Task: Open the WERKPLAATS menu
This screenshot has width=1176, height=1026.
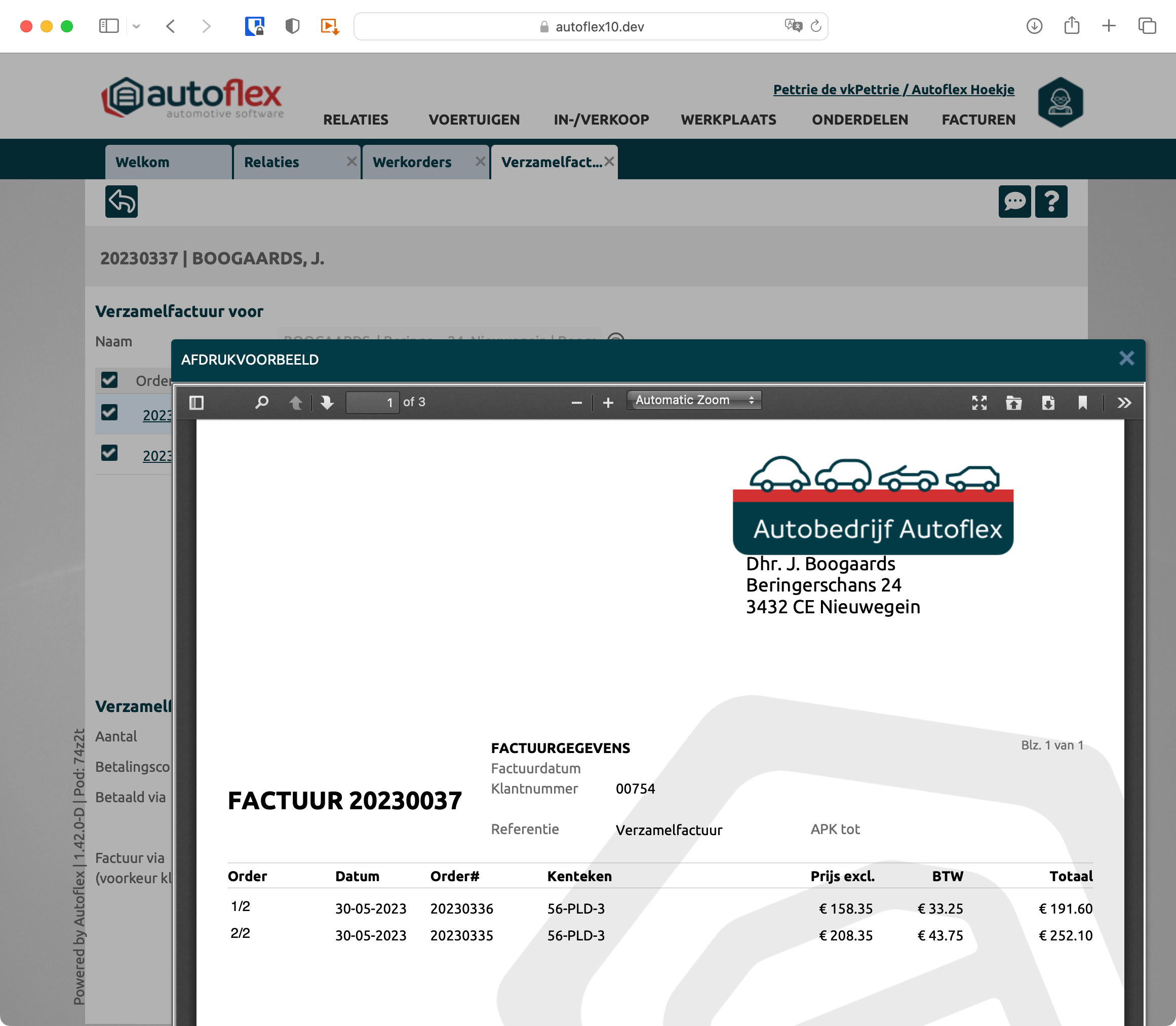Action: point(728,120)
